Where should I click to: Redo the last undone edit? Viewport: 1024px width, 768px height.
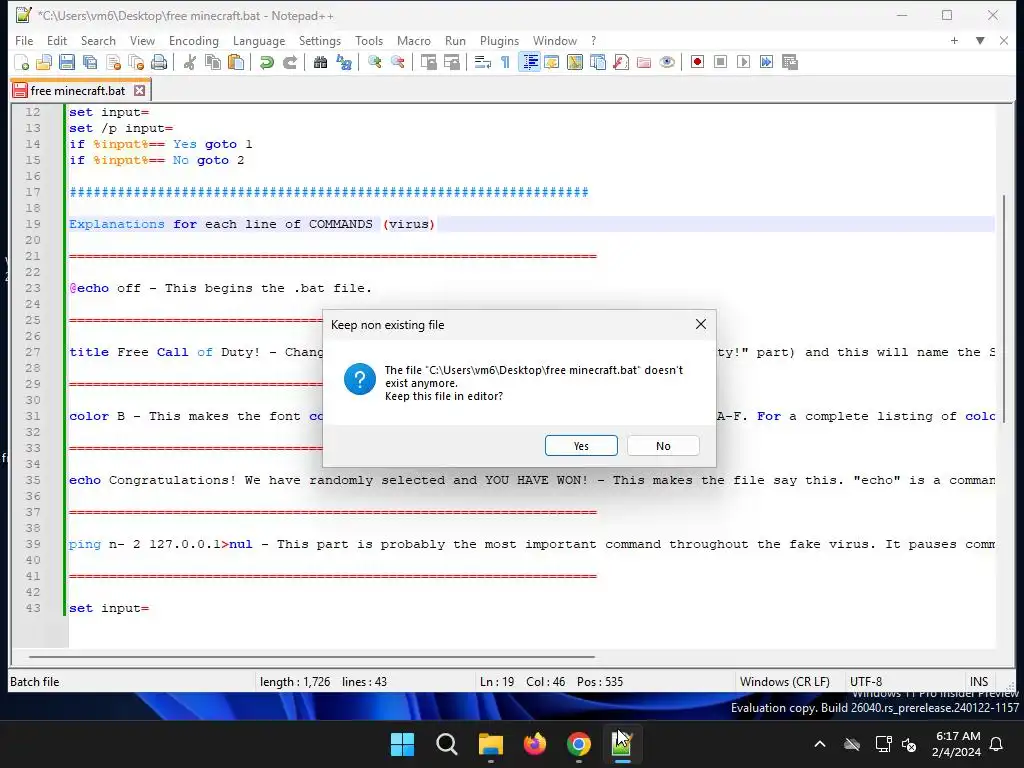(290, 62)
